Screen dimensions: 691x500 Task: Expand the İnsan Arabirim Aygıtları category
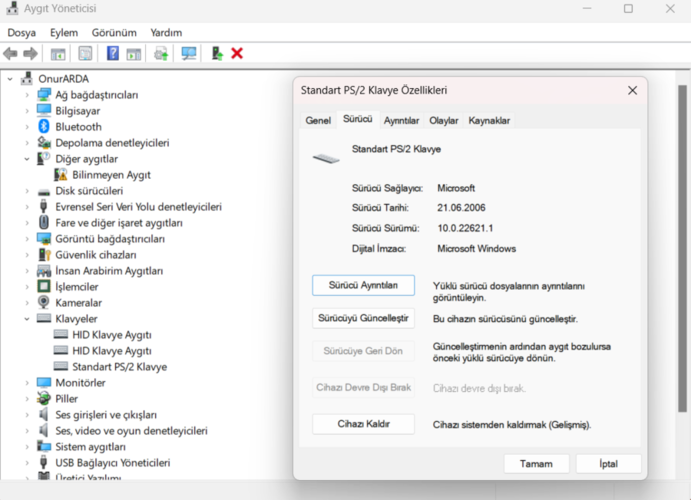[x=27, y=270]
